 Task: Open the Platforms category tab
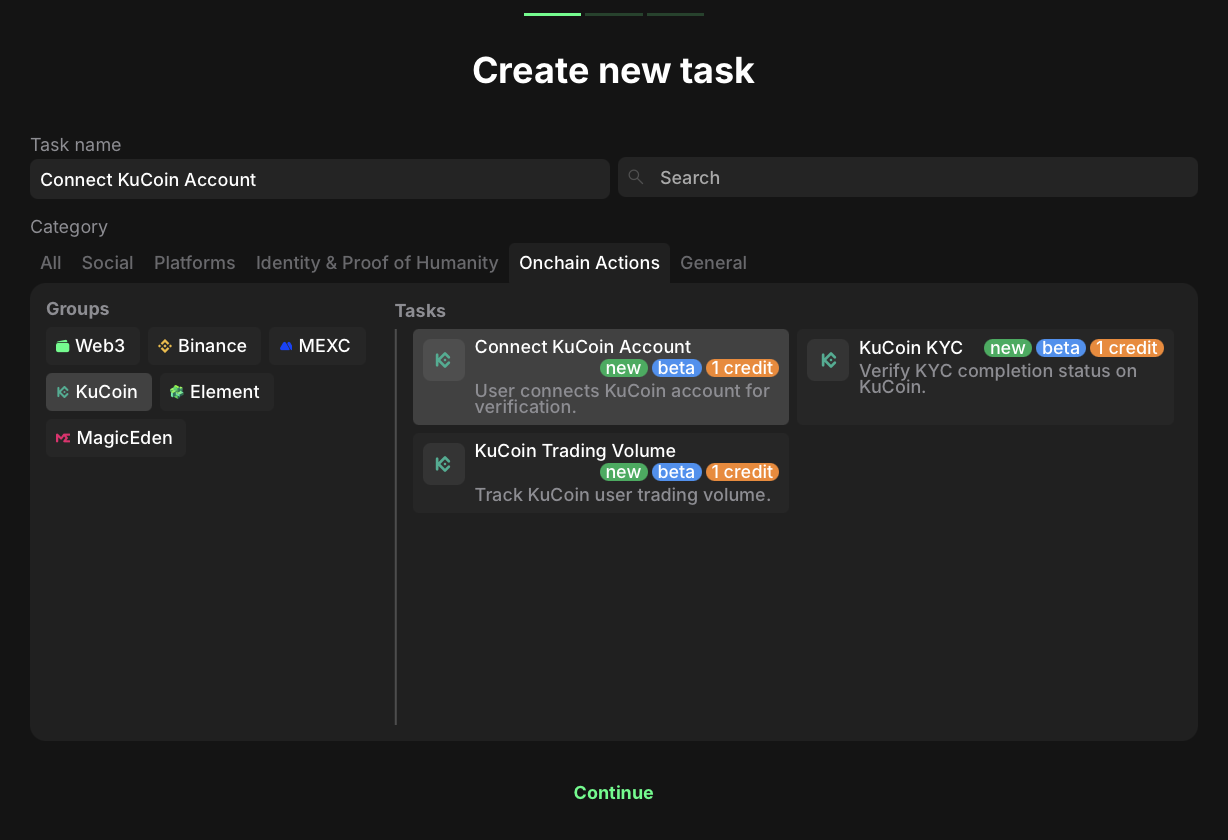pos(194,263)
